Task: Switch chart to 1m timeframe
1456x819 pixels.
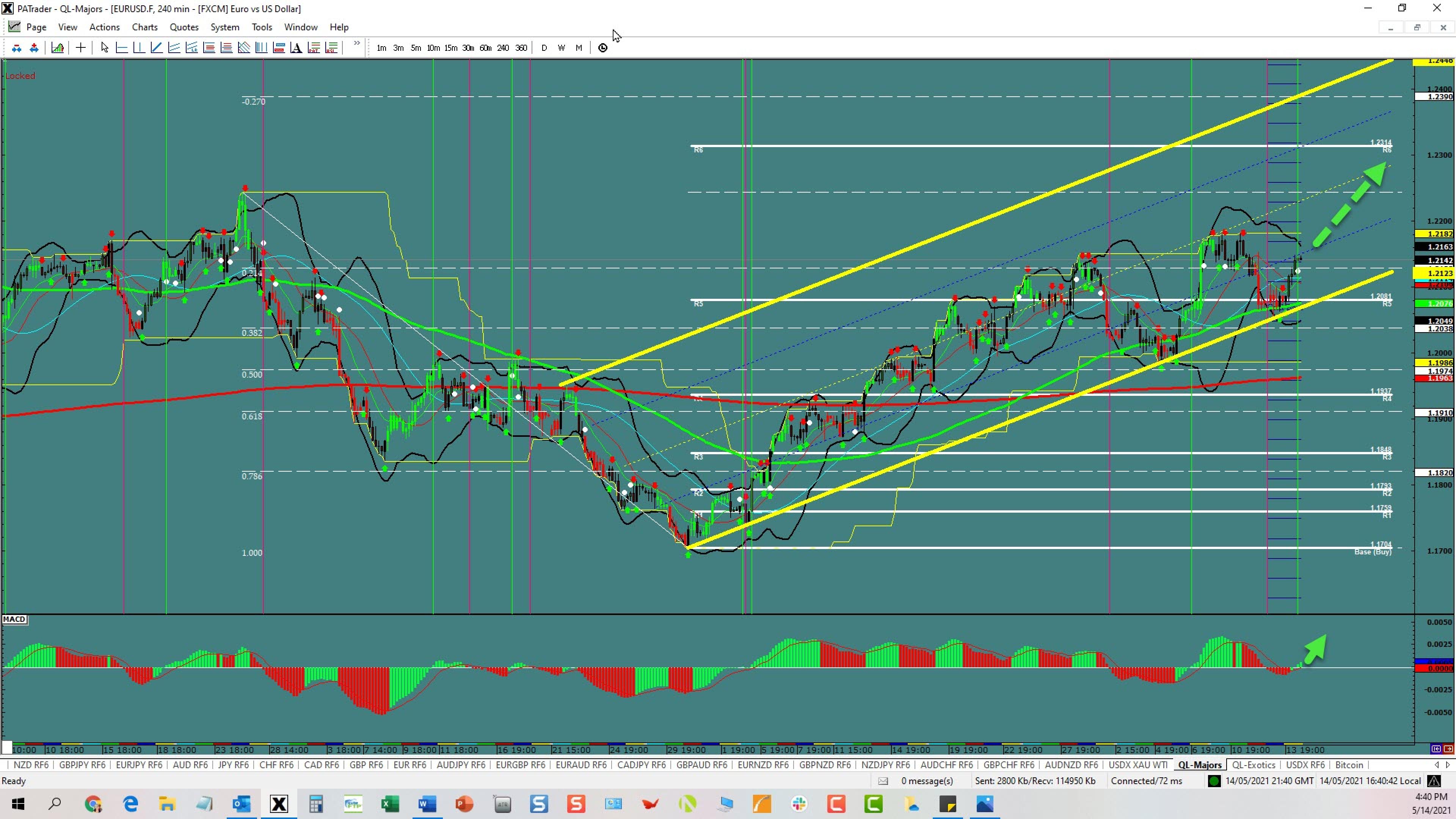Action: 381,48
